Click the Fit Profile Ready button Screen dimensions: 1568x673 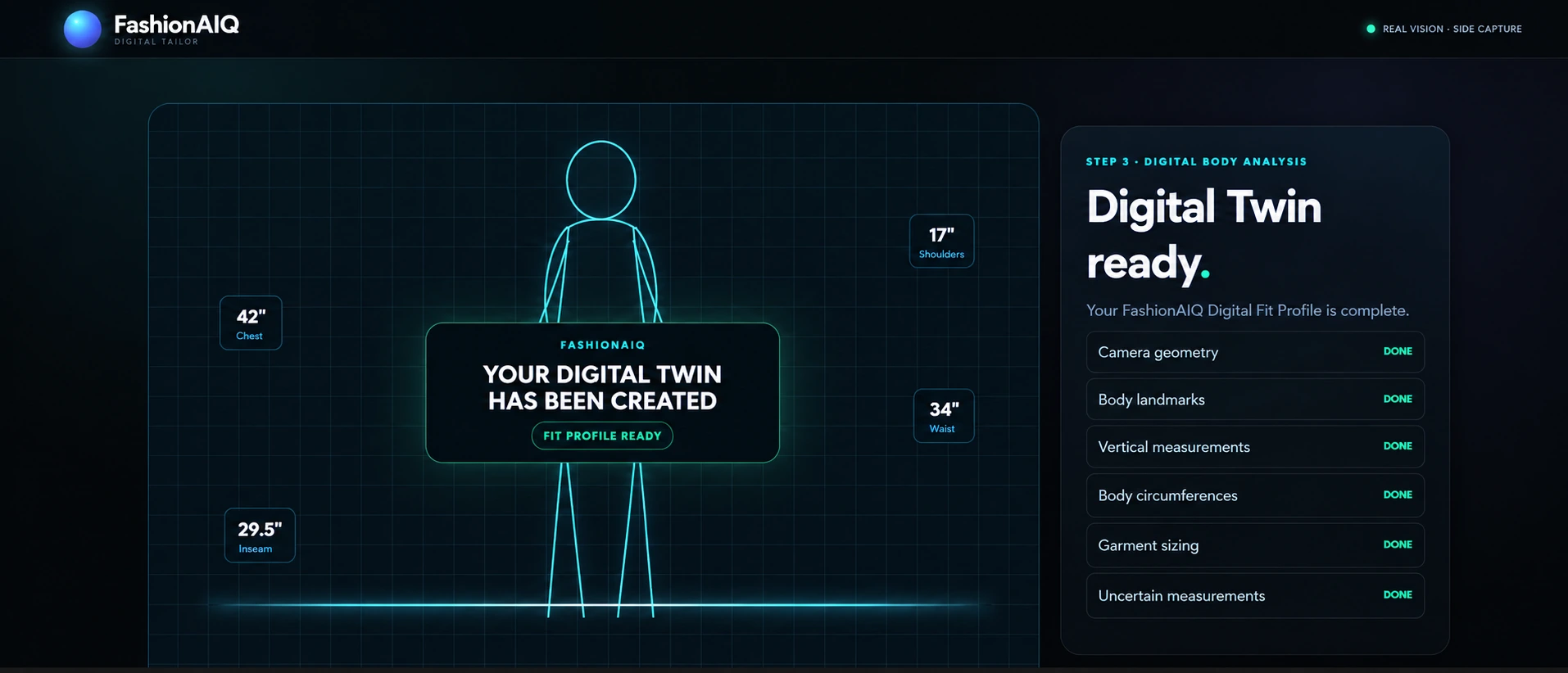[602, 436]
